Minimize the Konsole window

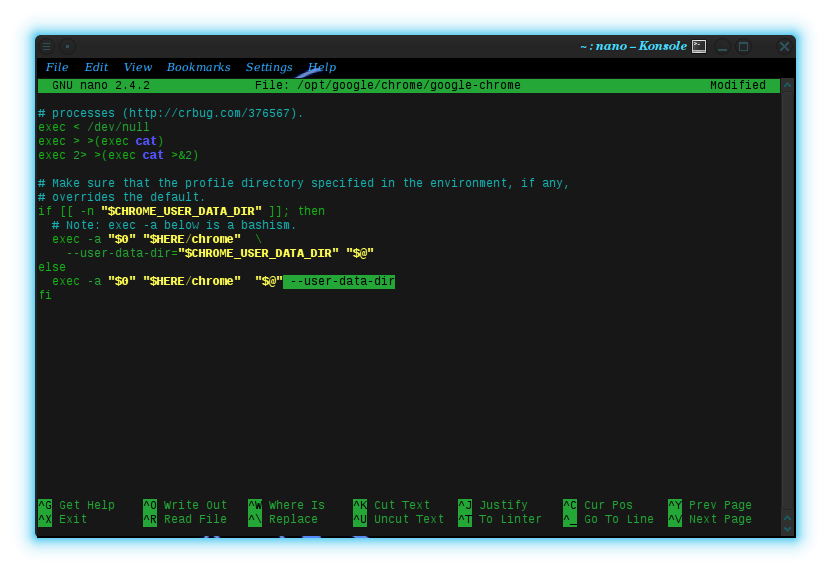click(x=722, y=47)
